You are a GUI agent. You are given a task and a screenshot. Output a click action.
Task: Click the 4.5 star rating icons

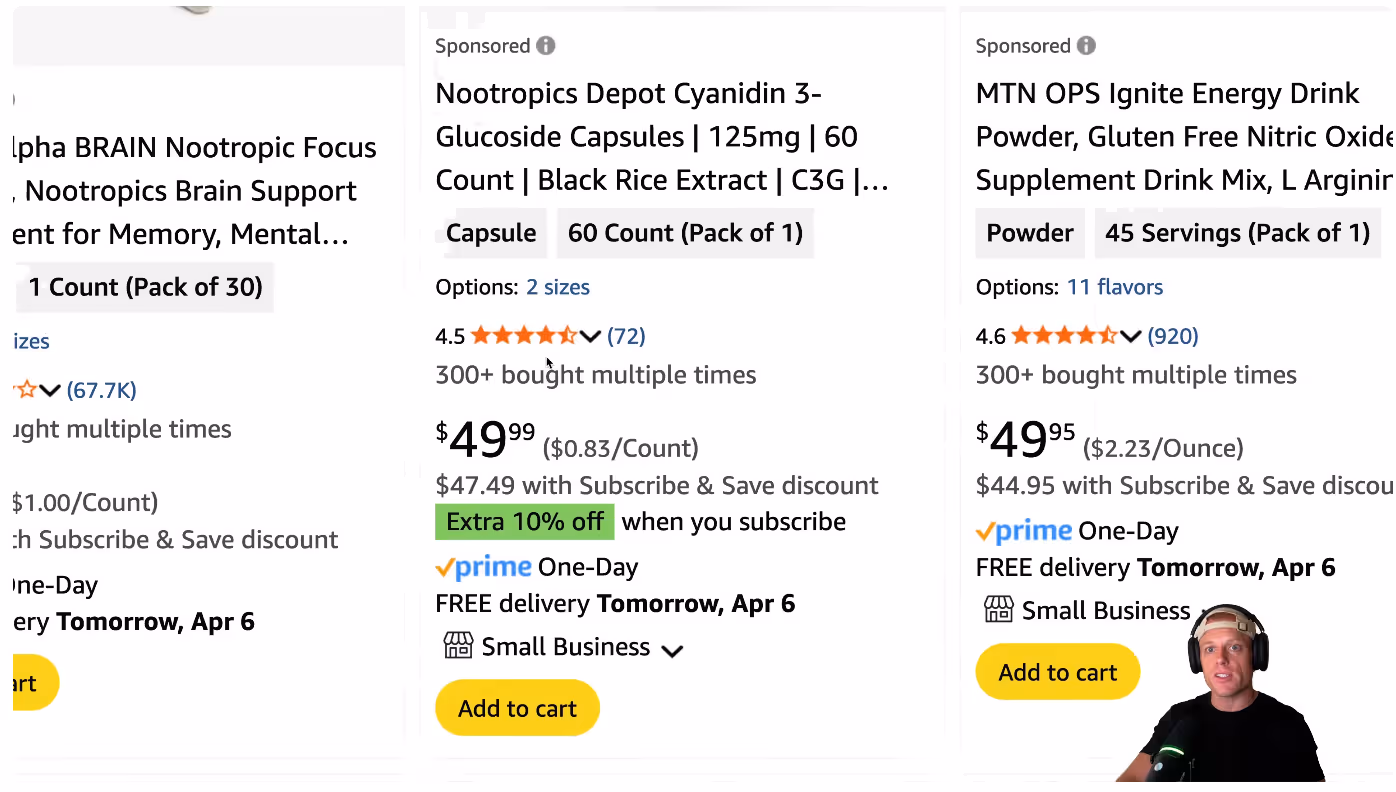(524, 336)
